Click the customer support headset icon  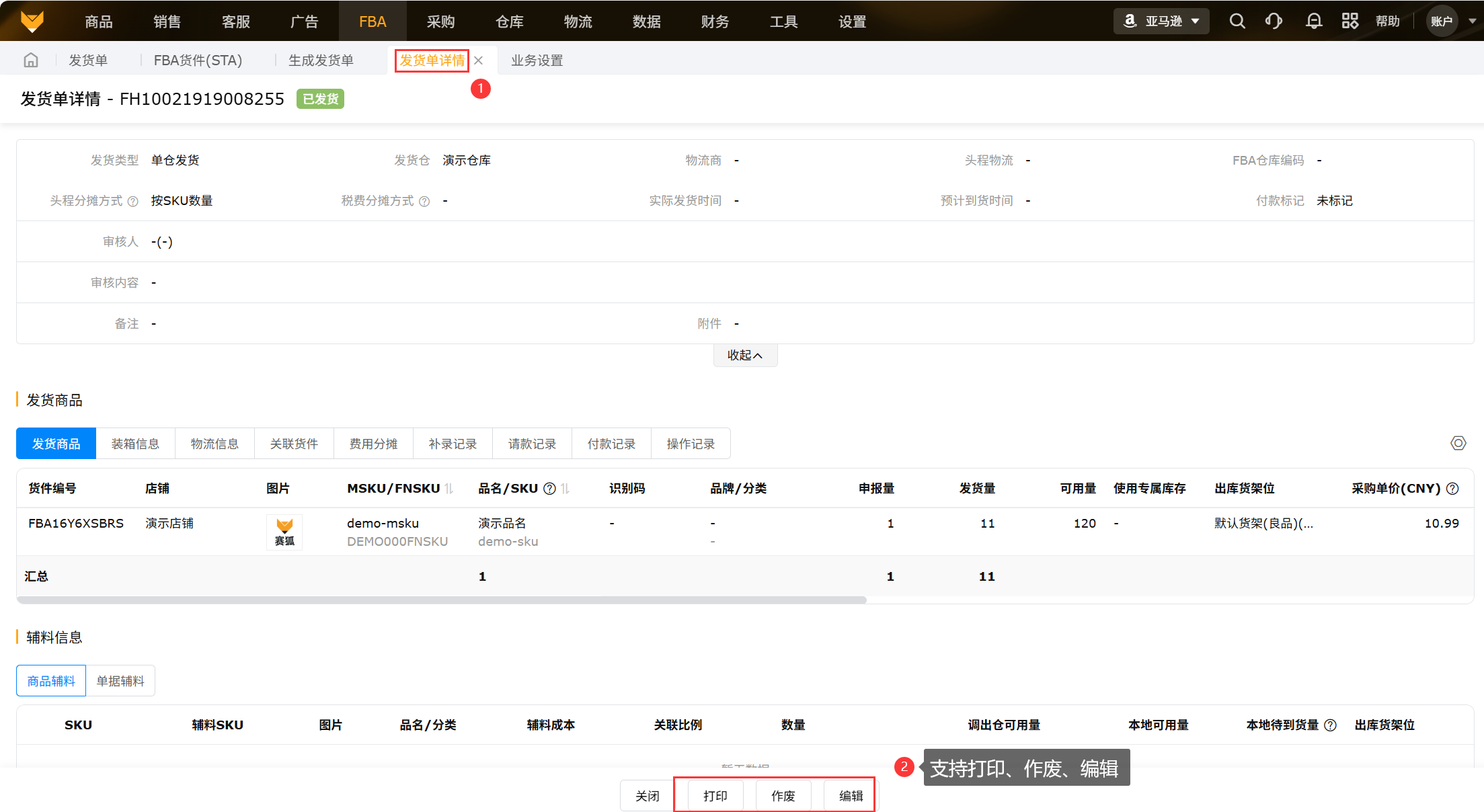click(x=1273, y=22)
